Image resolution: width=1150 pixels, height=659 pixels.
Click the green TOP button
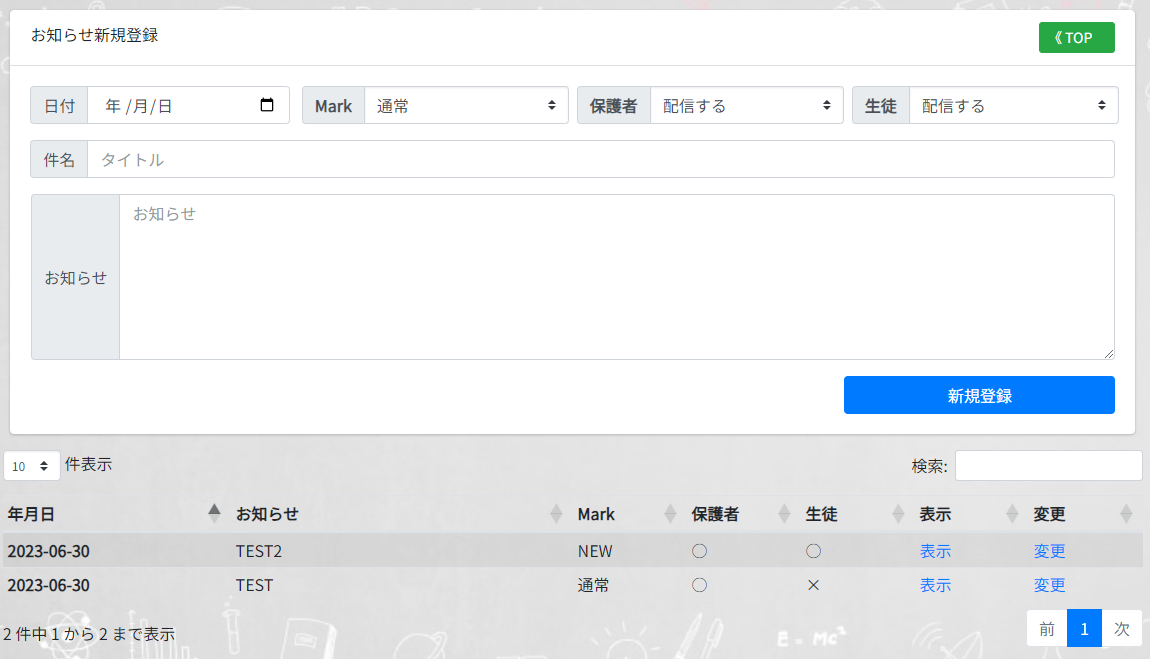tap(1076, 38)
